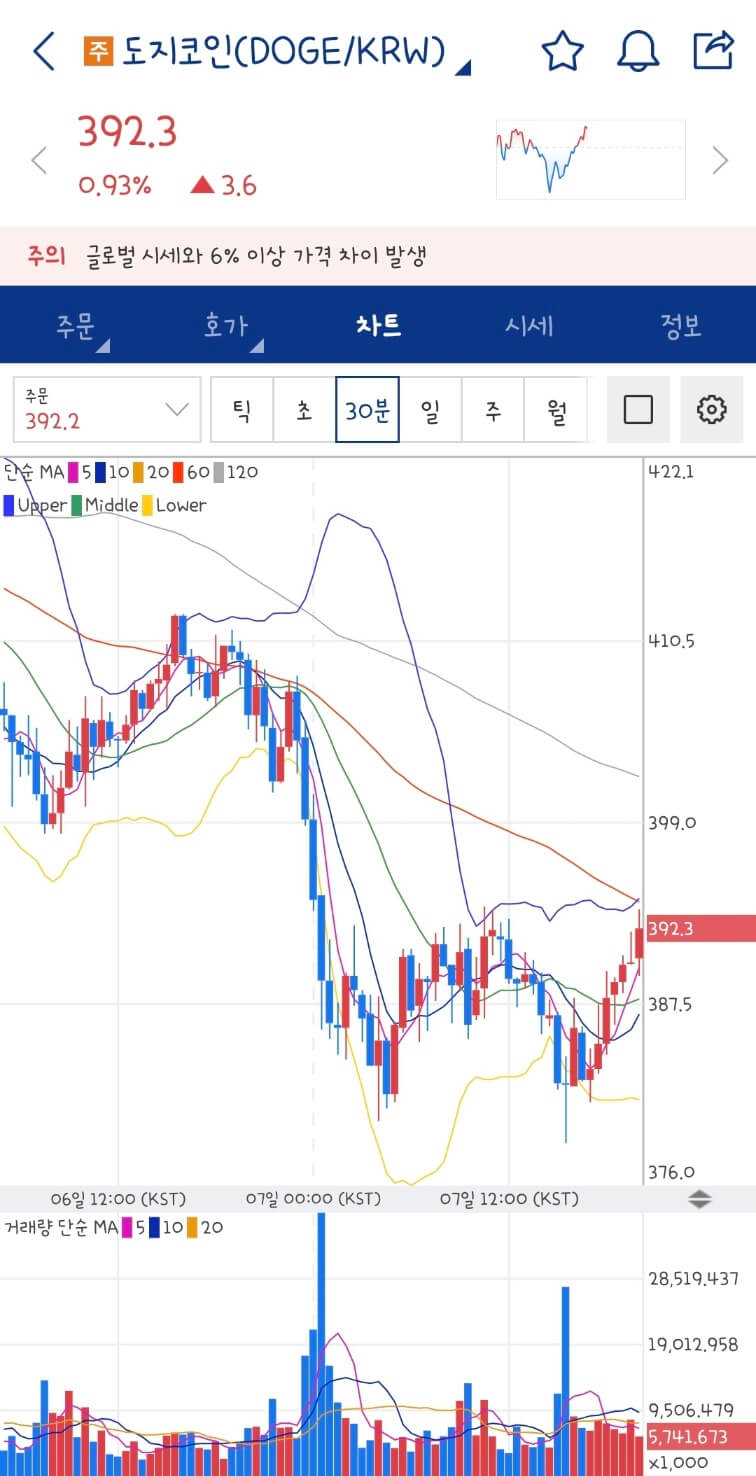This screenshot has width=756, height=1476.
Task: Tap the MA 5 magenta color swatch
Action: 73,472
